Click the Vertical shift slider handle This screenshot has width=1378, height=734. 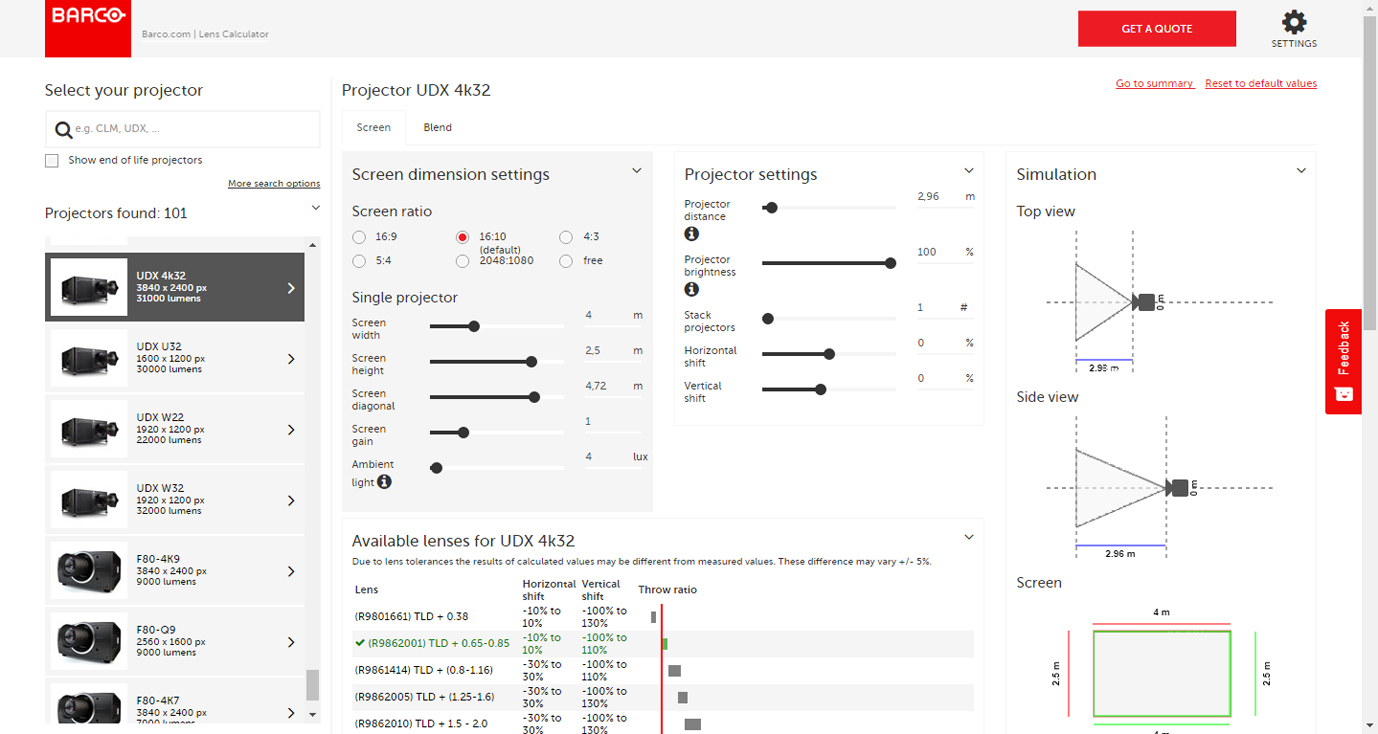820,390
